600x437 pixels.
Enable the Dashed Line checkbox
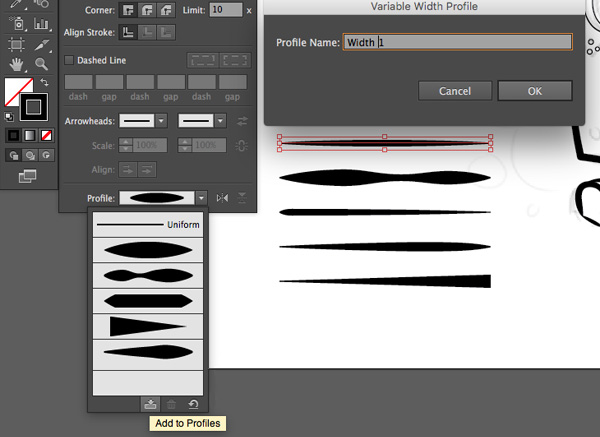[69, 60]
